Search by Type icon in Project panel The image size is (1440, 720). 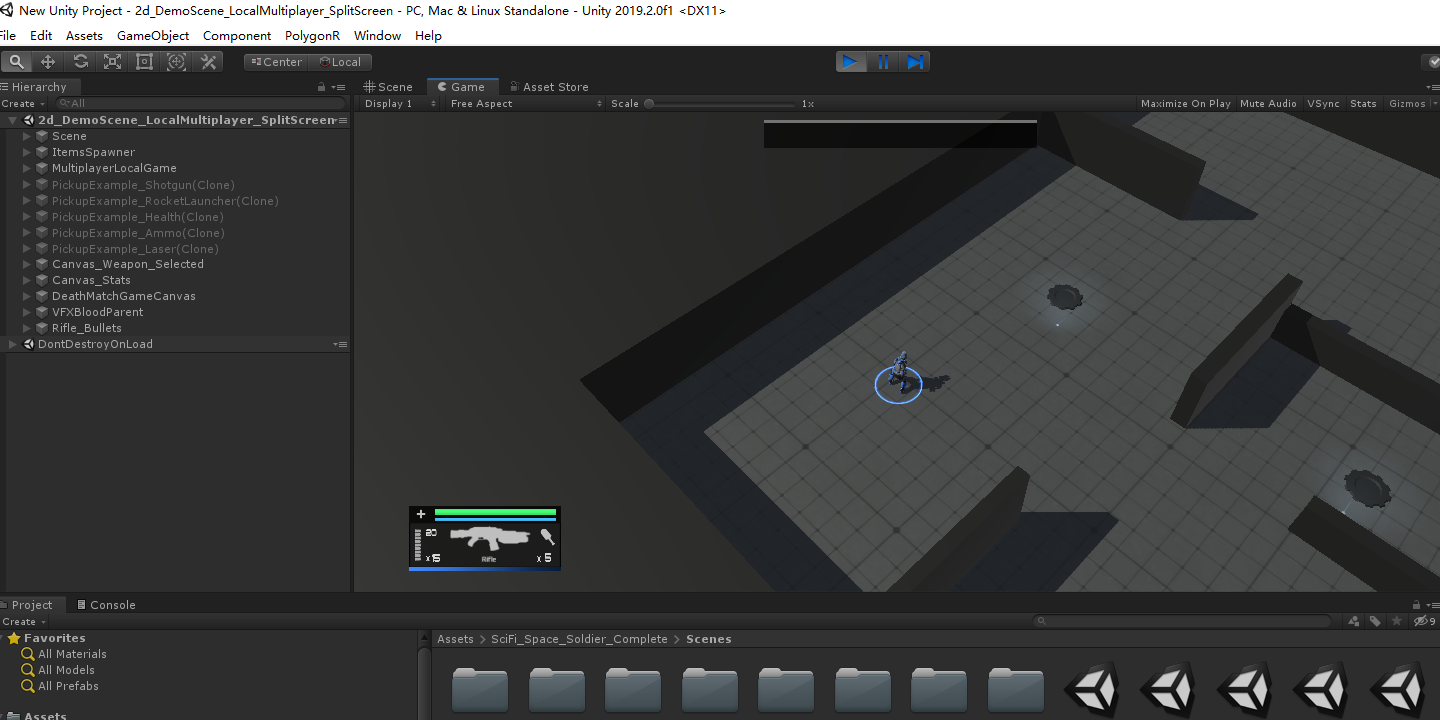point(1354,621)
